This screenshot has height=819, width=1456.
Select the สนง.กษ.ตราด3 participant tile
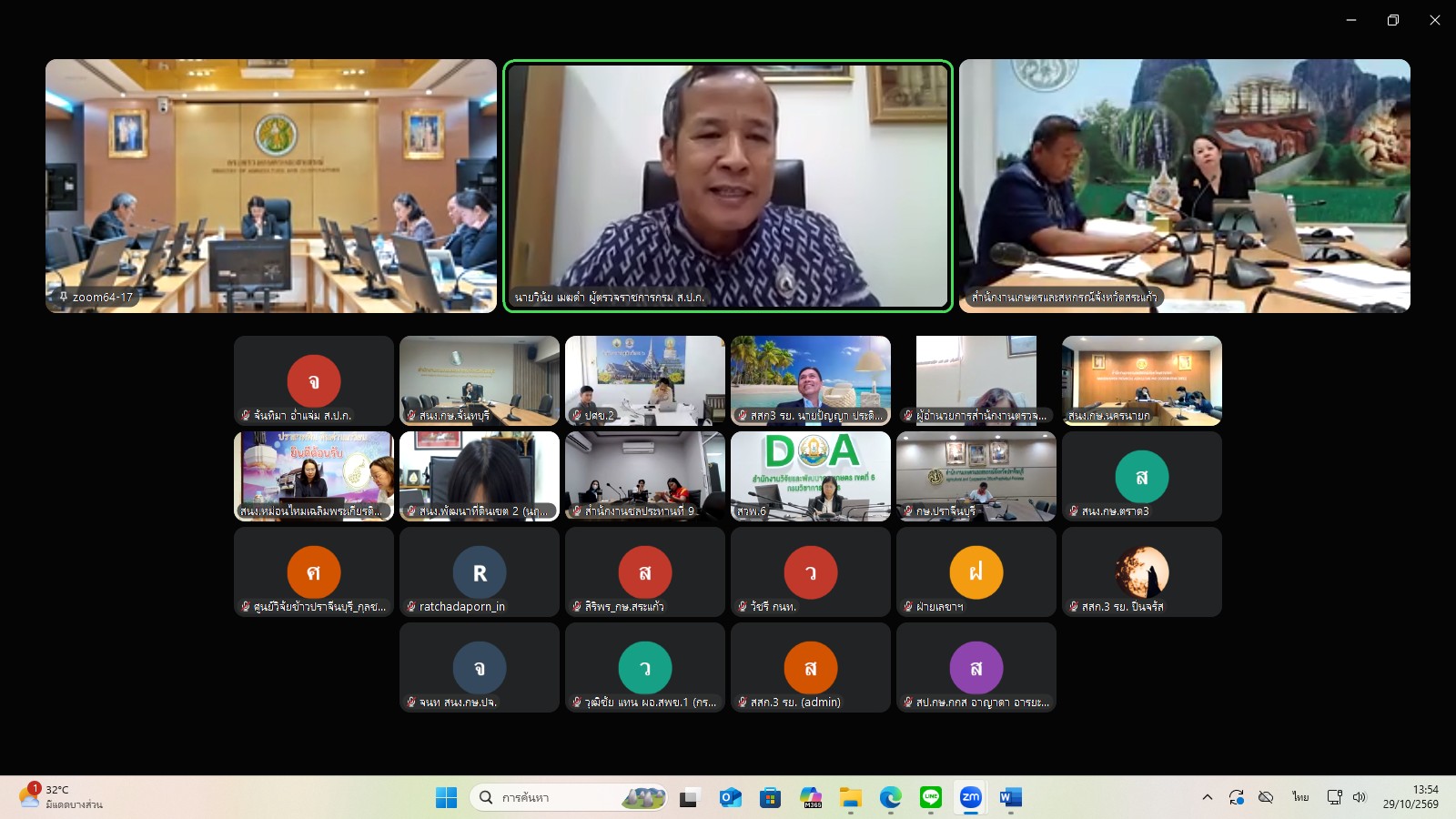coord(1142,476)
